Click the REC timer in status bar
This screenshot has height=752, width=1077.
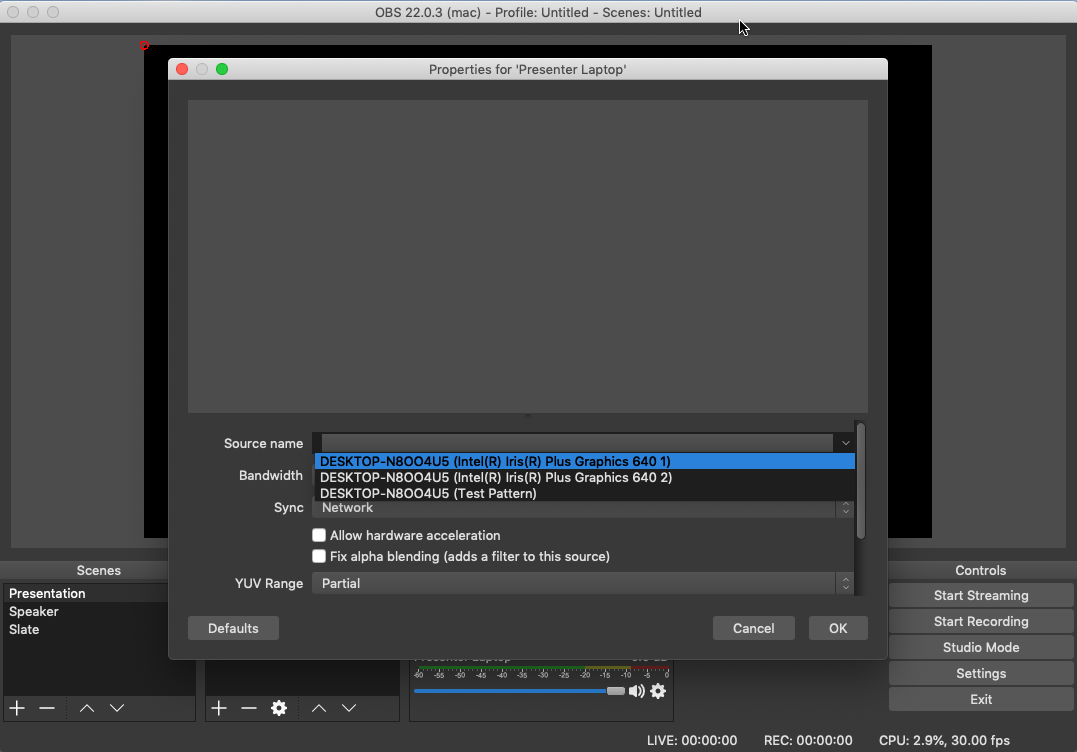coord(808,740)
